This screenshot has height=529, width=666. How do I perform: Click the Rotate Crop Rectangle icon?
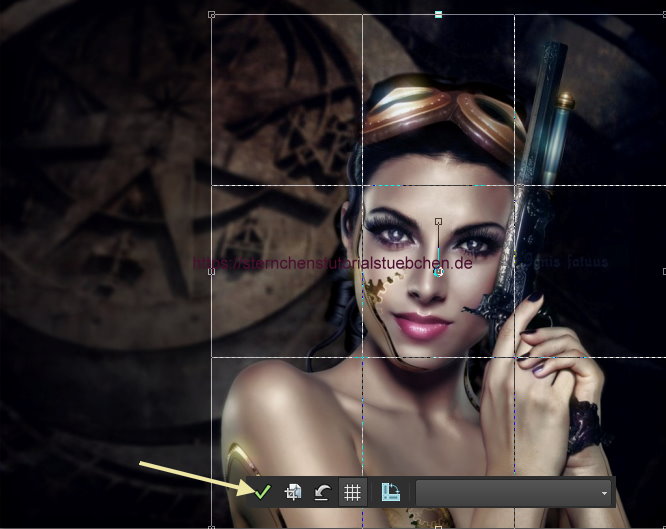(390, 492)
